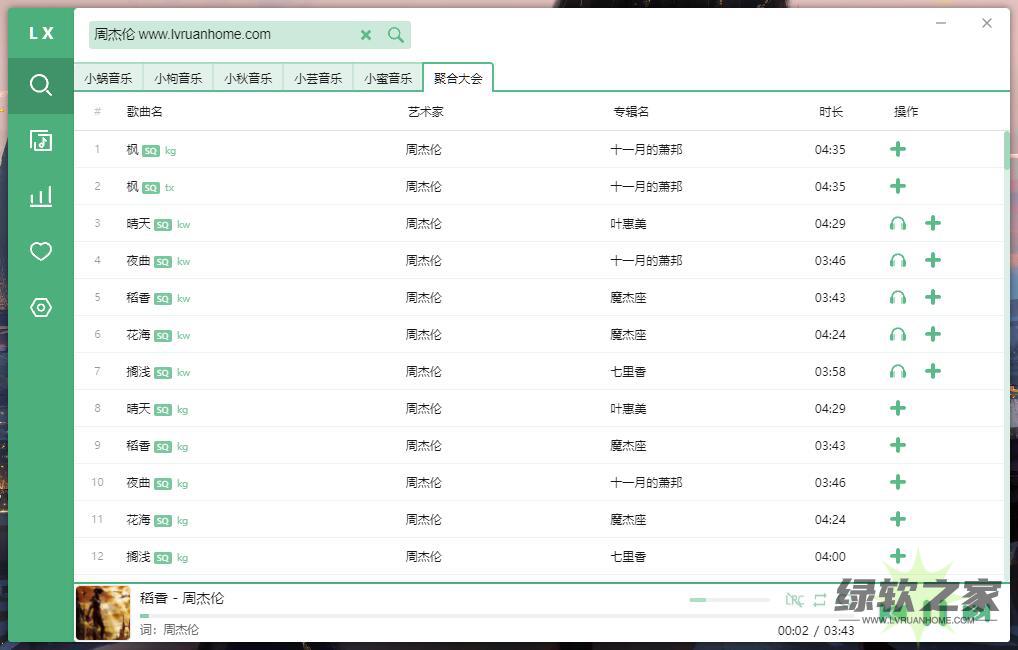Viewport: 1018px width, 650px height.
Task: Click the magnifier search button
Action: (x=396, y=35)
